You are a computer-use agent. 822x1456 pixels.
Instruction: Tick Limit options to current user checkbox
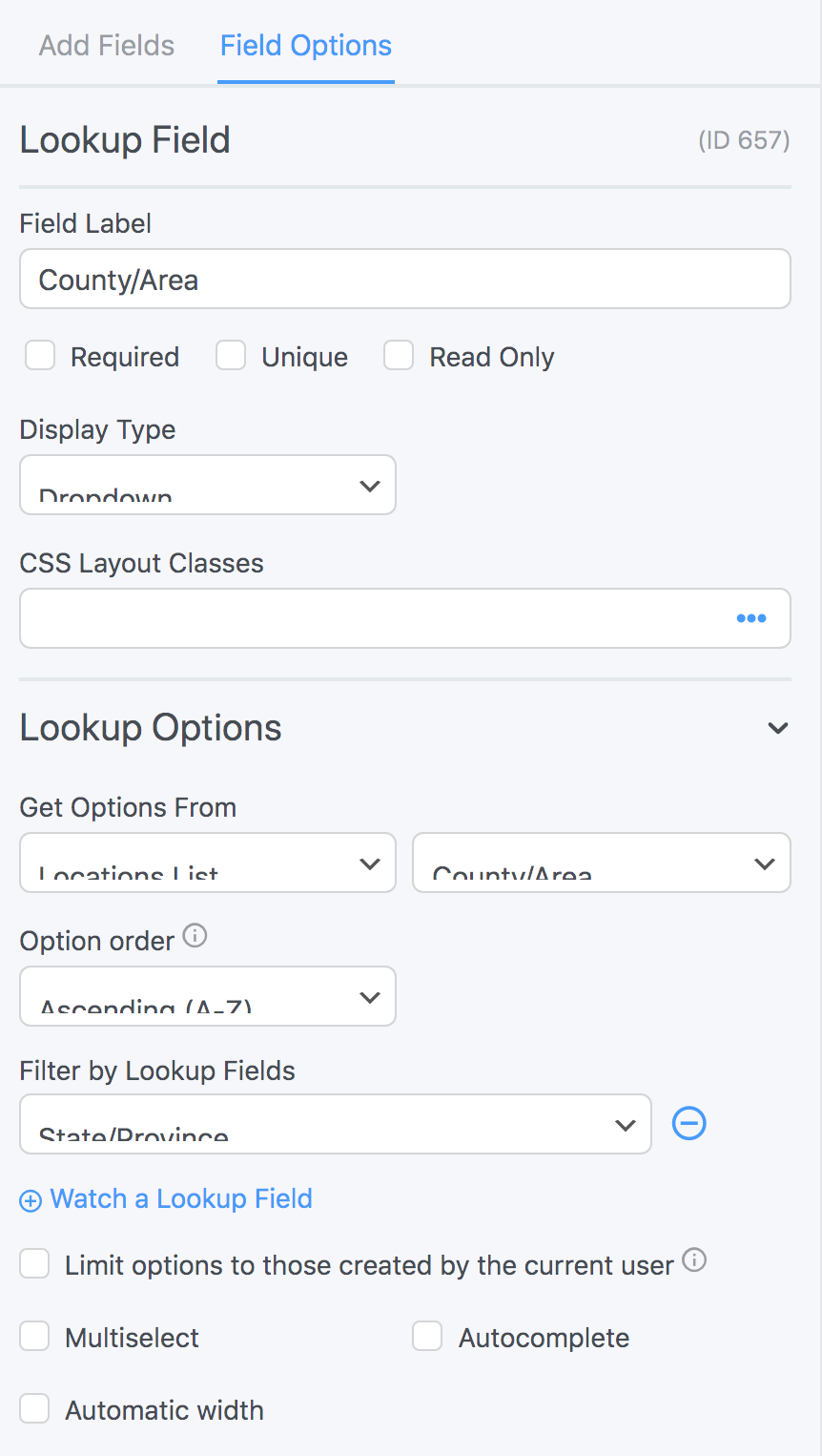coord(35,1264)
